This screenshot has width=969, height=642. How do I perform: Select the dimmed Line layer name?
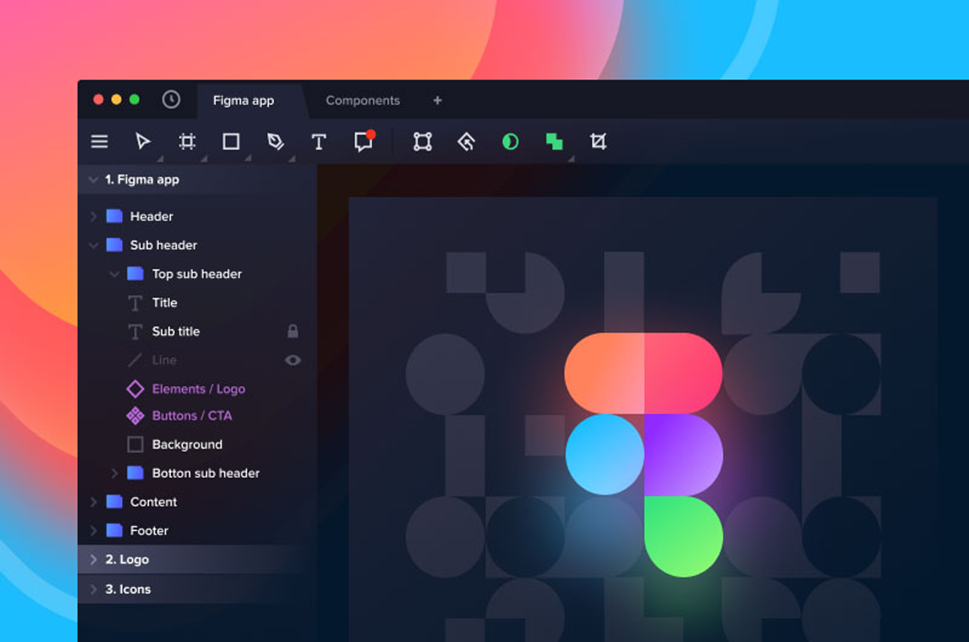(x=164, y=360)
